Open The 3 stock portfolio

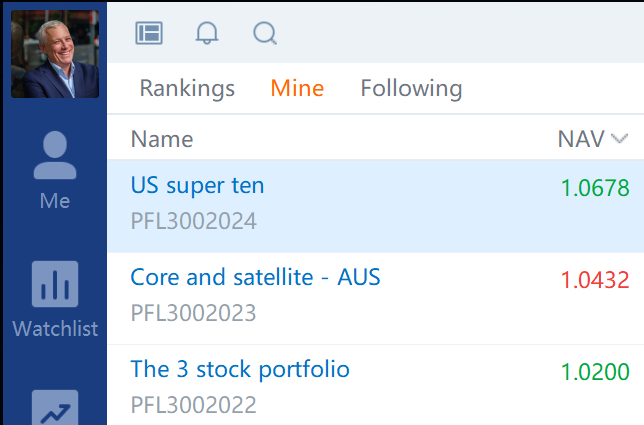pos(240,369)
